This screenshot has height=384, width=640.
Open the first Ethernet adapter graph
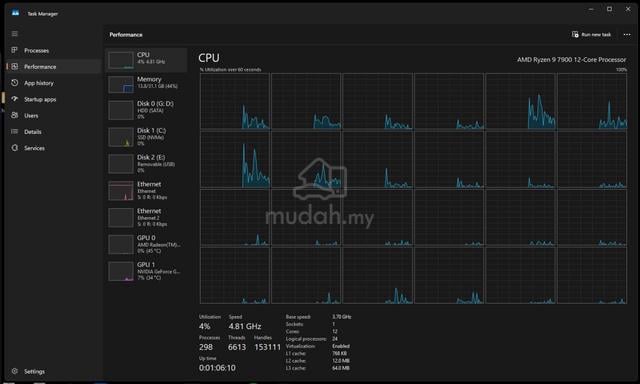(x=146, y=191)
